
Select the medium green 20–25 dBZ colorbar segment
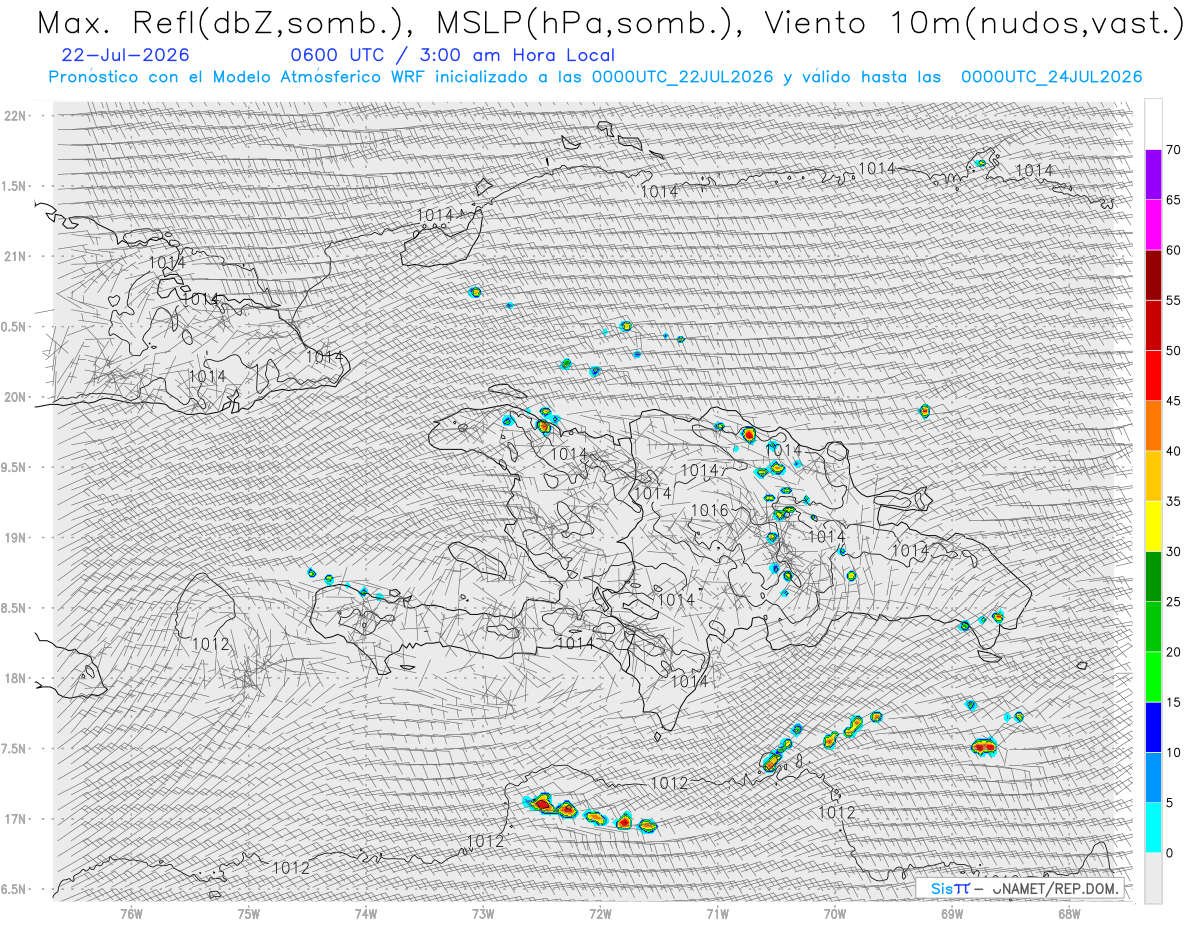tap(1153, 626)
